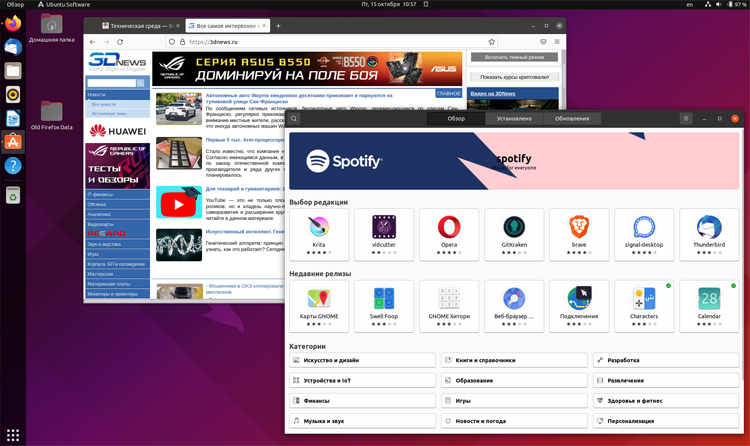Click the Включить темный режим button
The height and width of the screenshot is (446, 750).
(x=514, y=57)
